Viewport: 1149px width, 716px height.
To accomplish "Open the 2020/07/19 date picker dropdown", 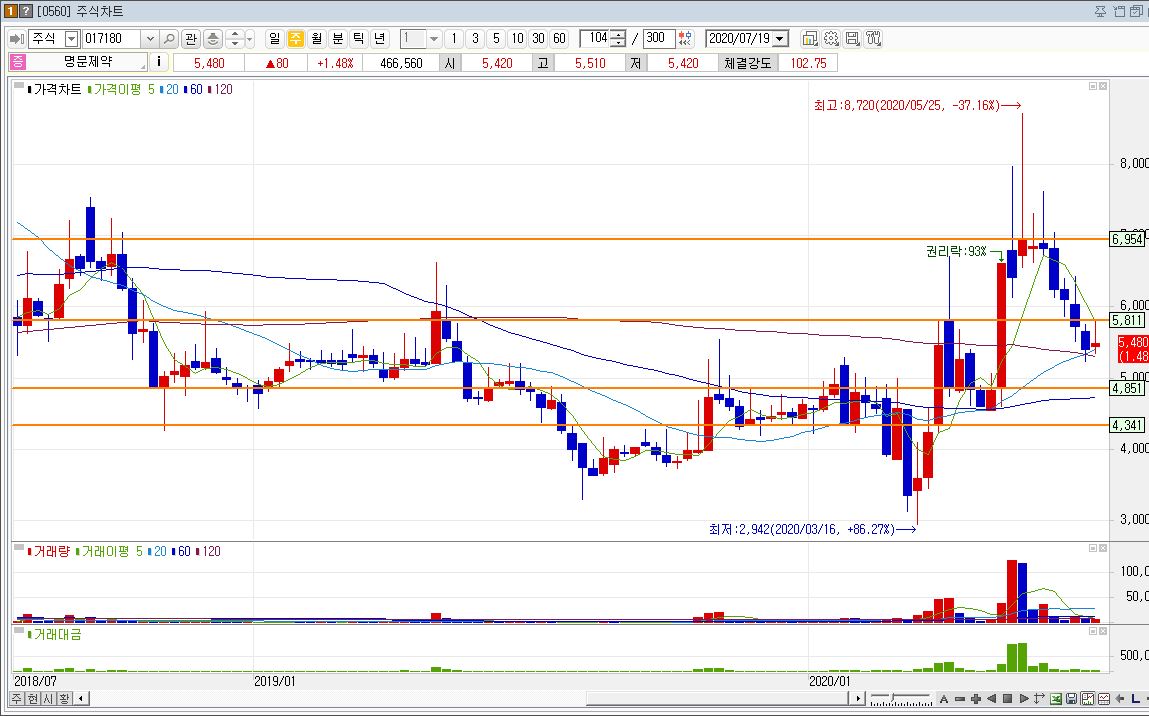I will 780,39.
